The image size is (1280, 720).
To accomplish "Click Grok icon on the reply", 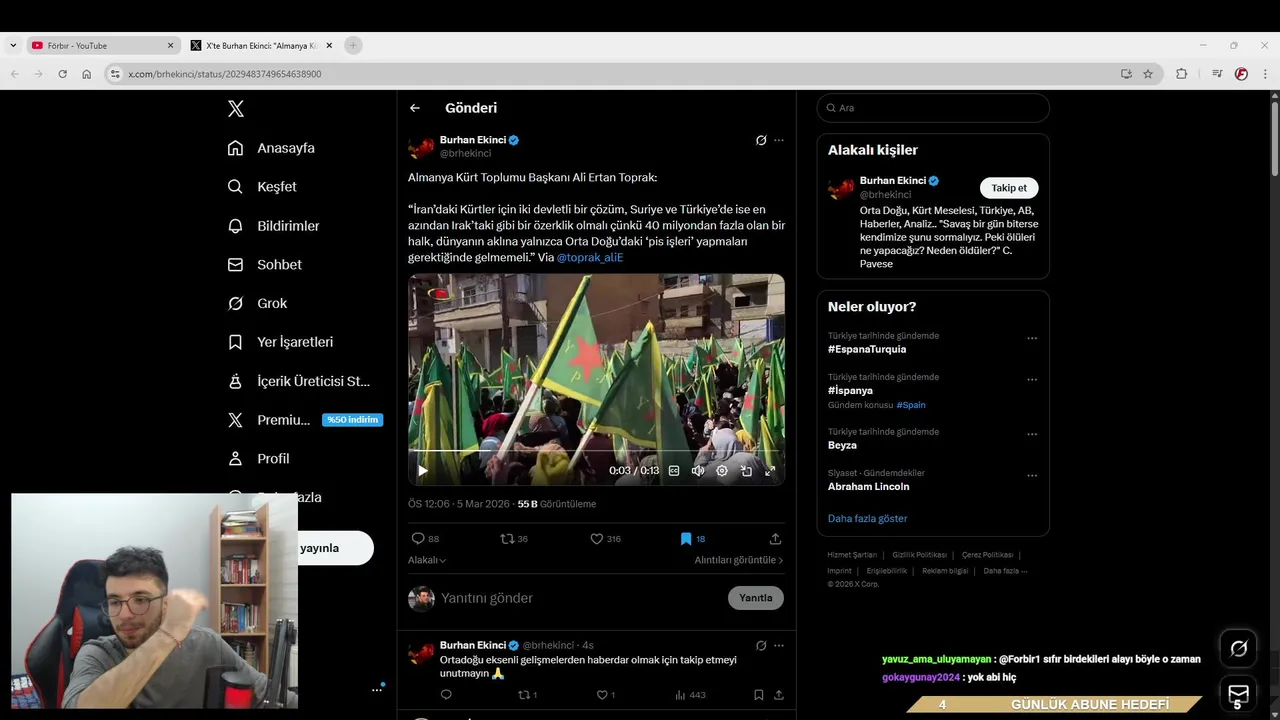I will 761,646.
